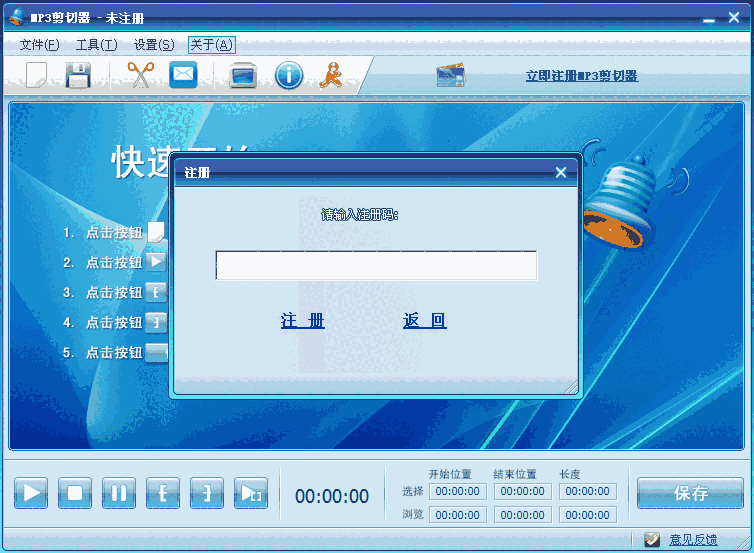Close the 注册 dialog
The width and height of the screenshot is (754, 553).
561,172
